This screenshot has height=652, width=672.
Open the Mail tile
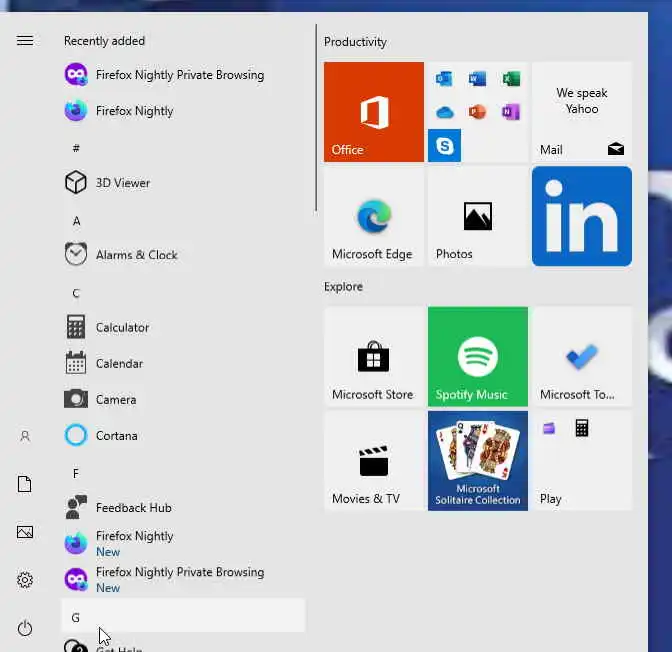click(582, 112)
